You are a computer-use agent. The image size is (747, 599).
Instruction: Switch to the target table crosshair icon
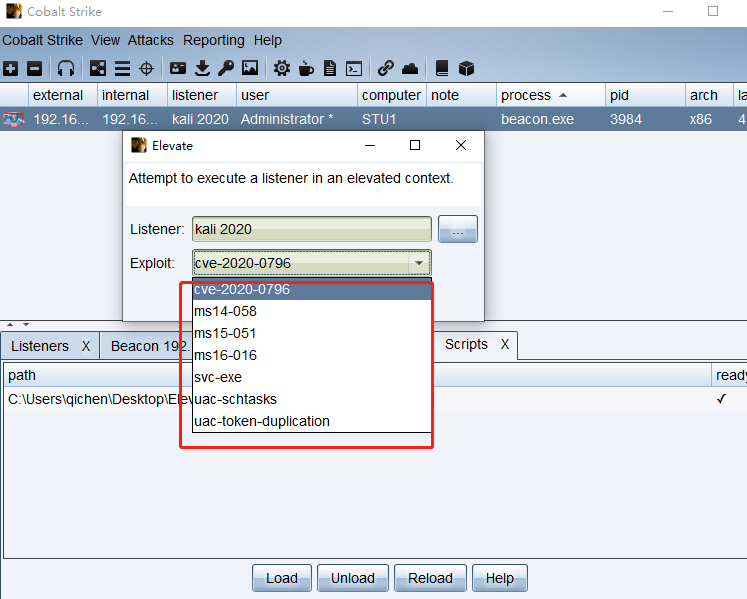click(146, 69)
